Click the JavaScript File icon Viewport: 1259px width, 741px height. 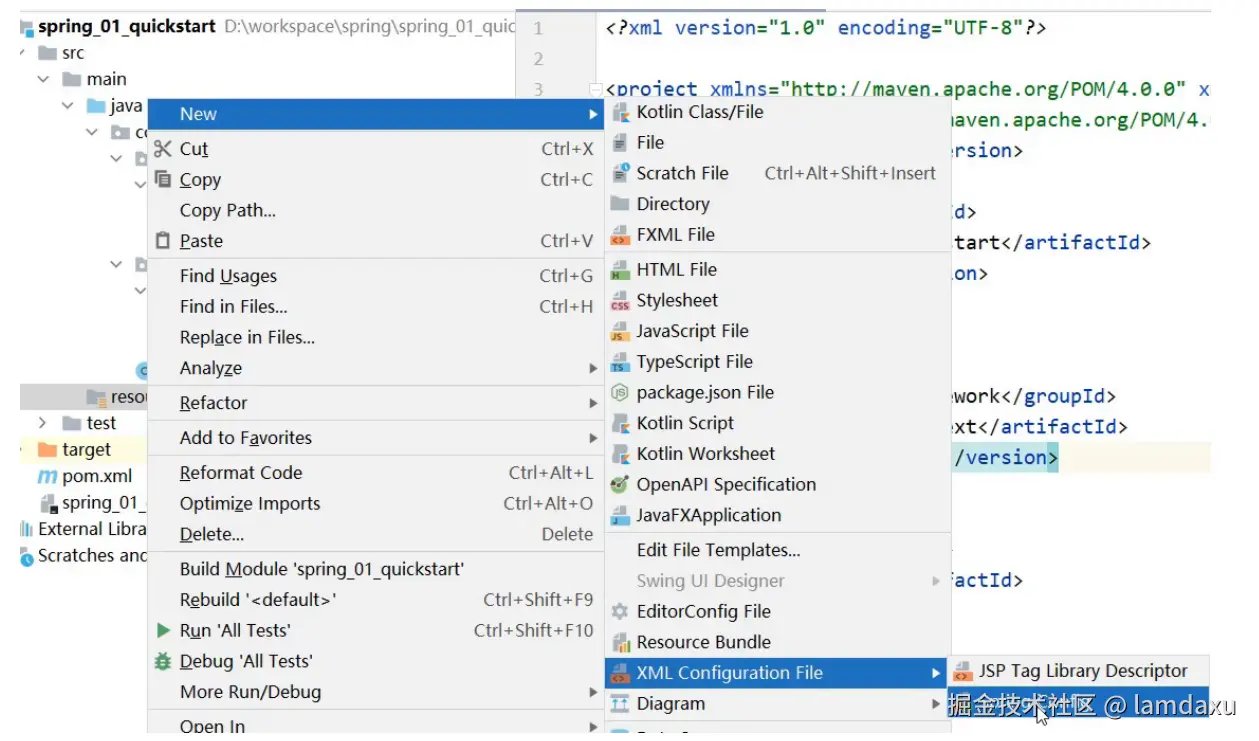pyautogui.click(x=620, y=332)
